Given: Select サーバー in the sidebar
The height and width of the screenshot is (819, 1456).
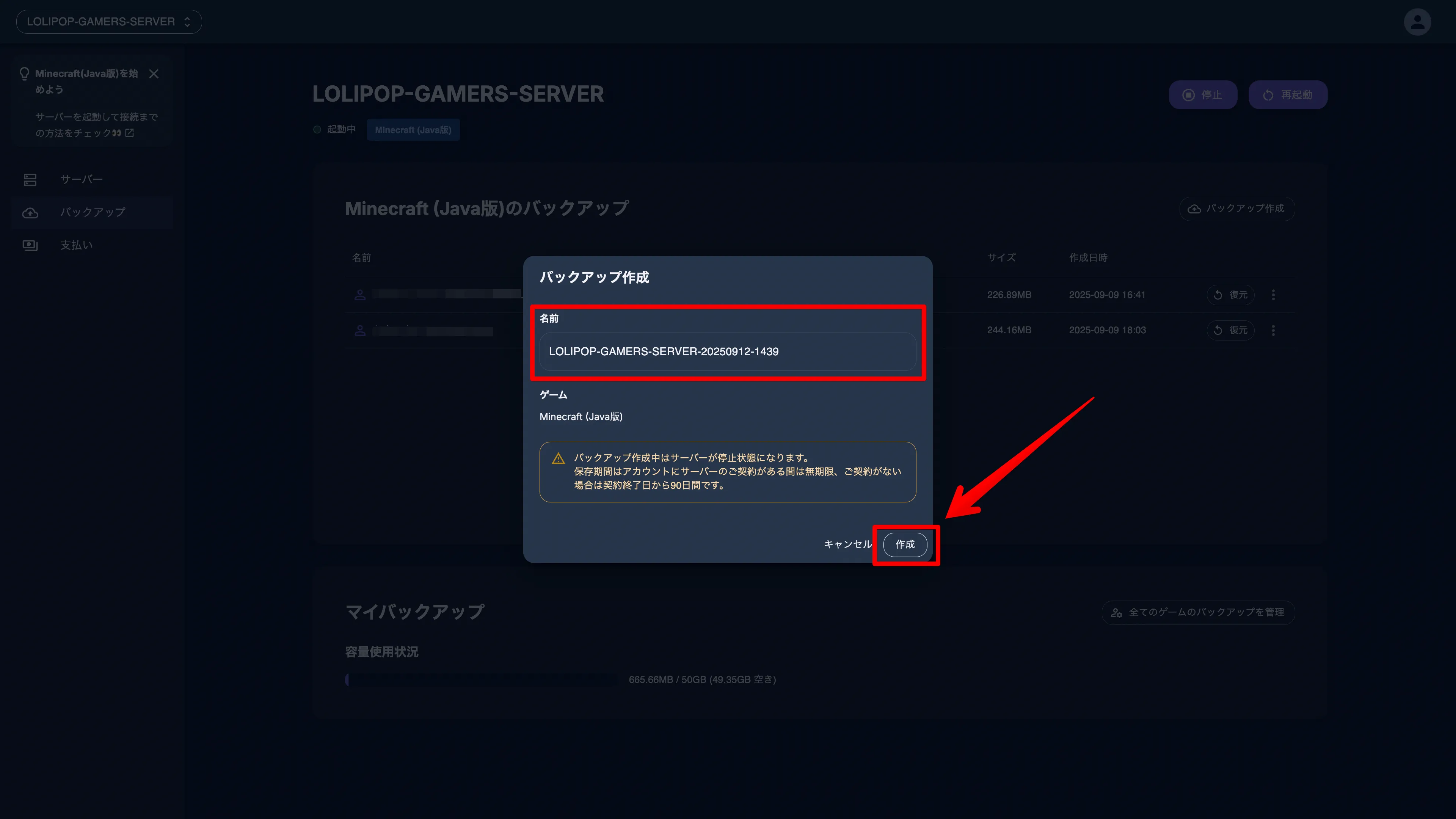Looking at the screenshot, I should point(82,180).
